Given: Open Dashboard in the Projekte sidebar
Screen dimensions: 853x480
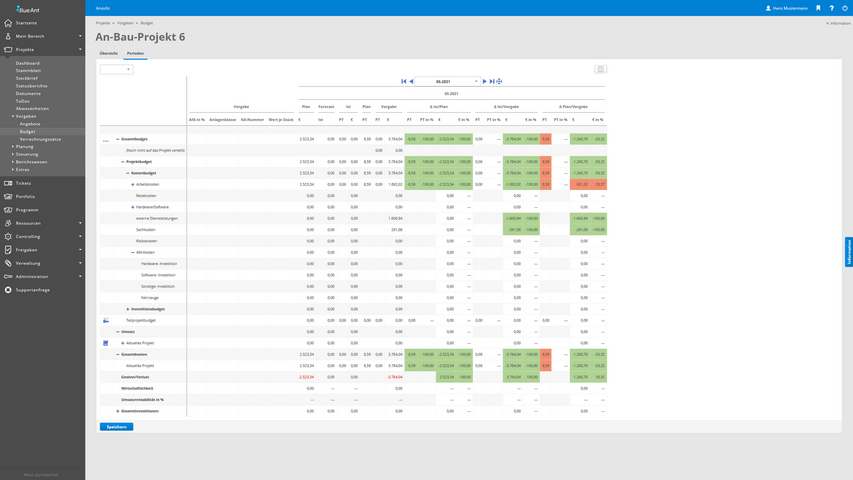Looking at the screenshot, I should (28, 63).
